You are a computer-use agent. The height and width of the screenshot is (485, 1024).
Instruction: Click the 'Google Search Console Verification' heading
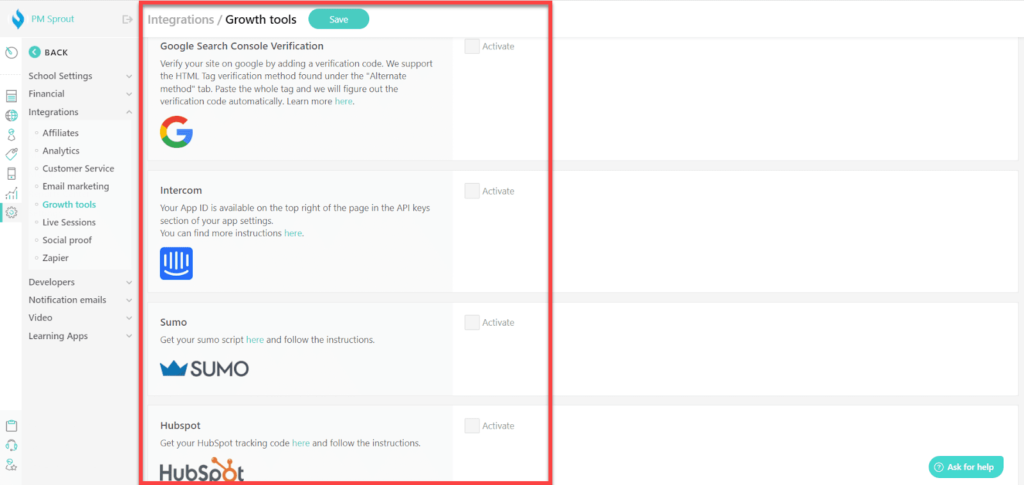[x=242, y=46]
